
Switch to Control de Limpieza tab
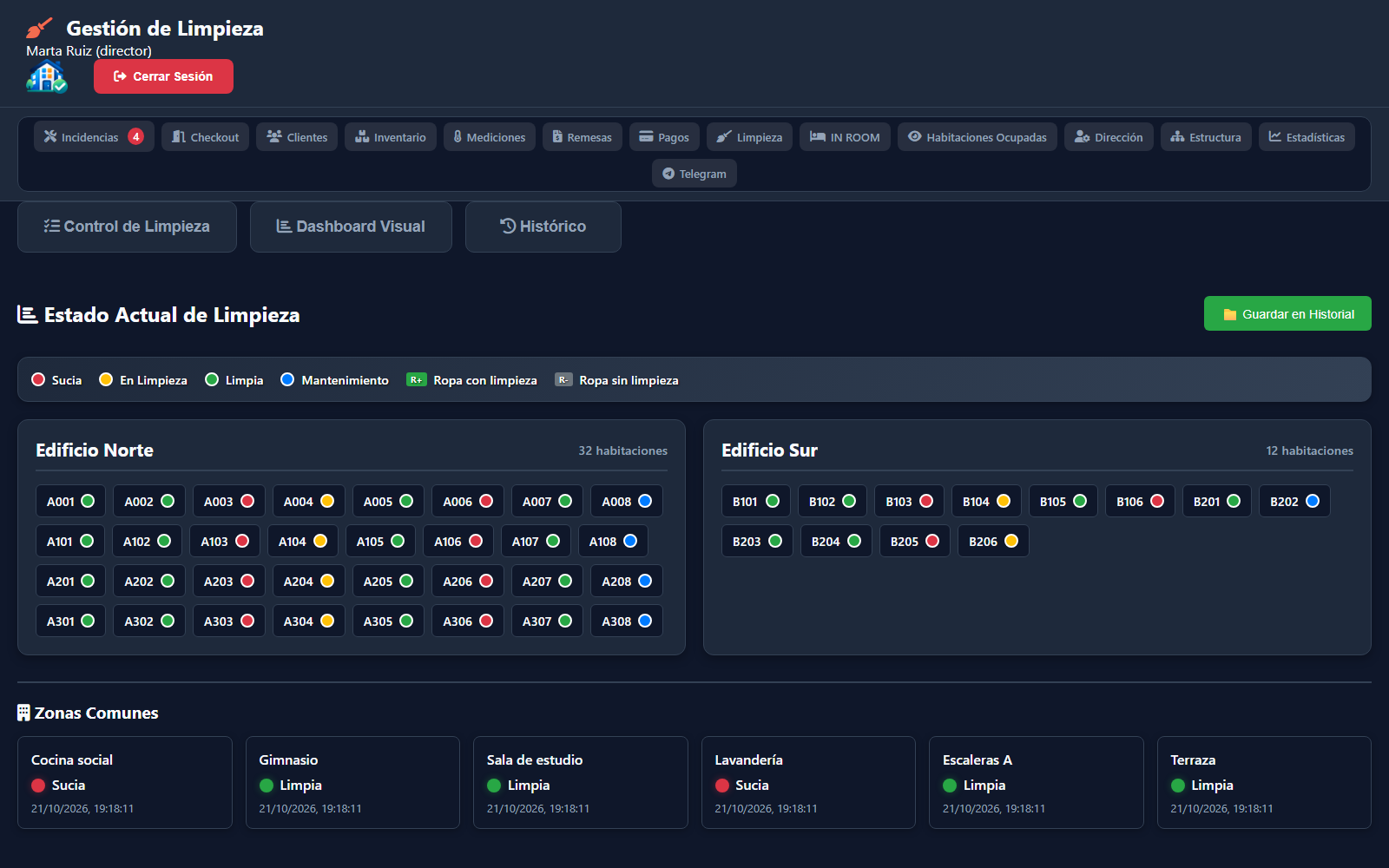pyautogui.click(x=127, y=227)
